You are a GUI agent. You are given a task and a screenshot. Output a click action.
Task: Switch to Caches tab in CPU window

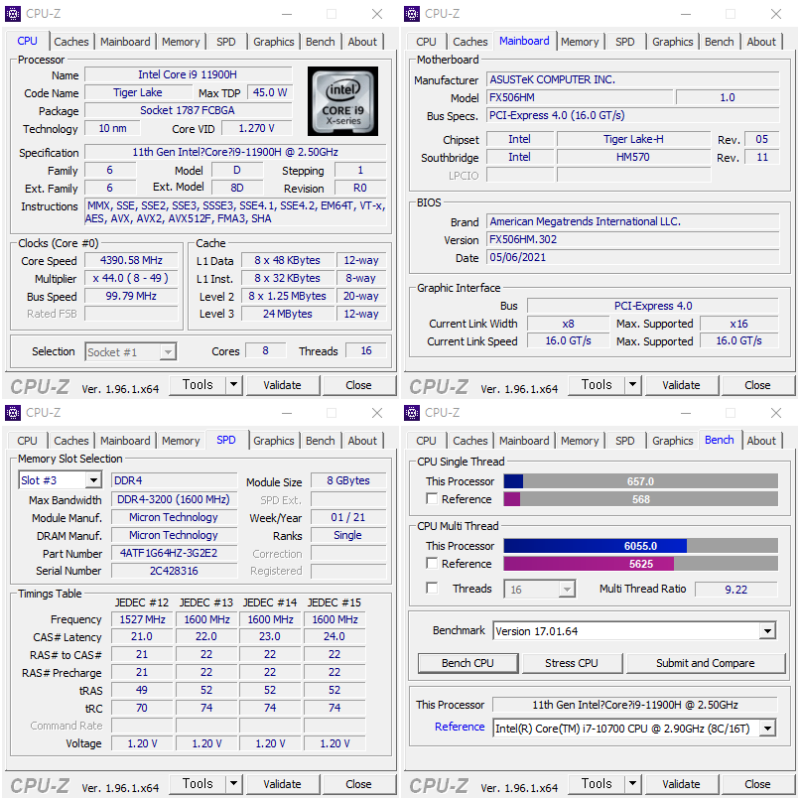(71, 42)
